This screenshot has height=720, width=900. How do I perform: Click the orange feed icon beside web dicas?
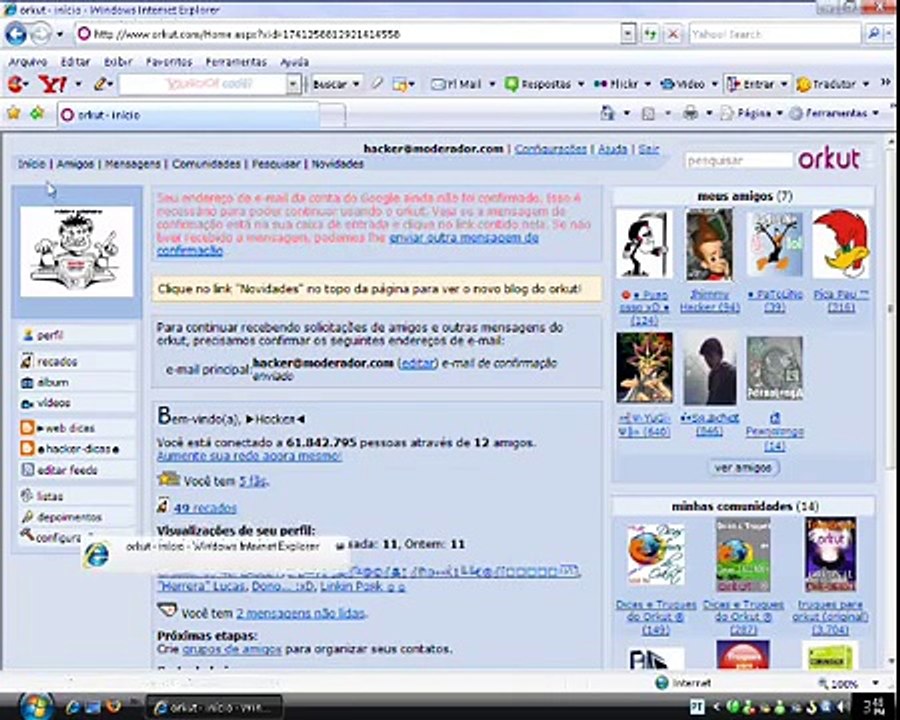(27, 428)
